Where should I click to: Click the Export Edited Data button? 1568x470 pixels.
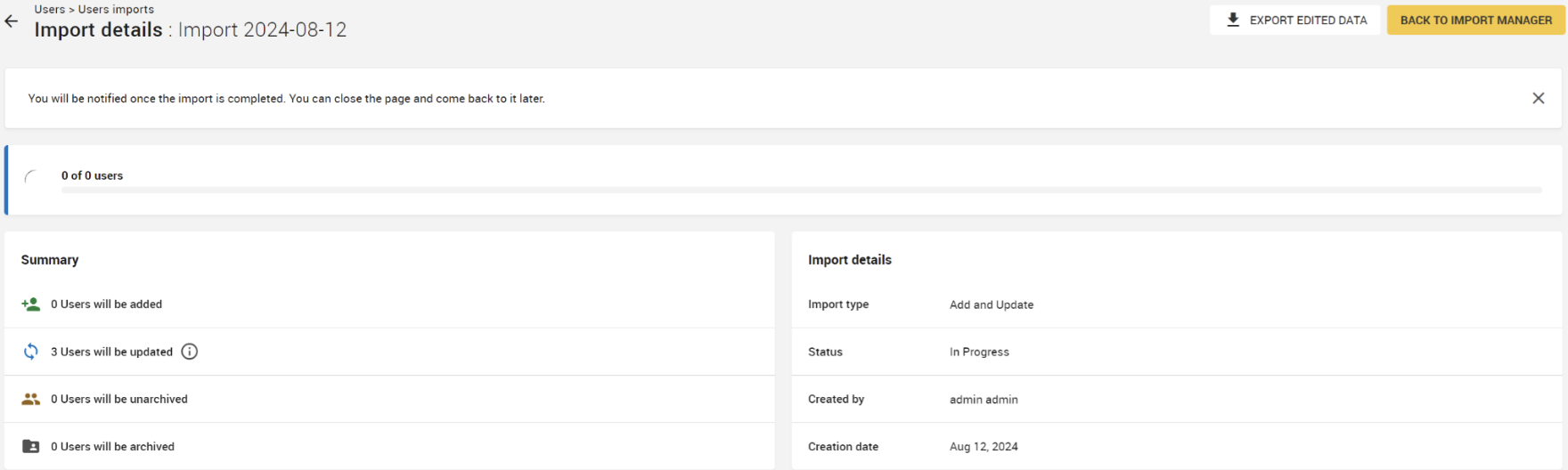(1294, 20)
